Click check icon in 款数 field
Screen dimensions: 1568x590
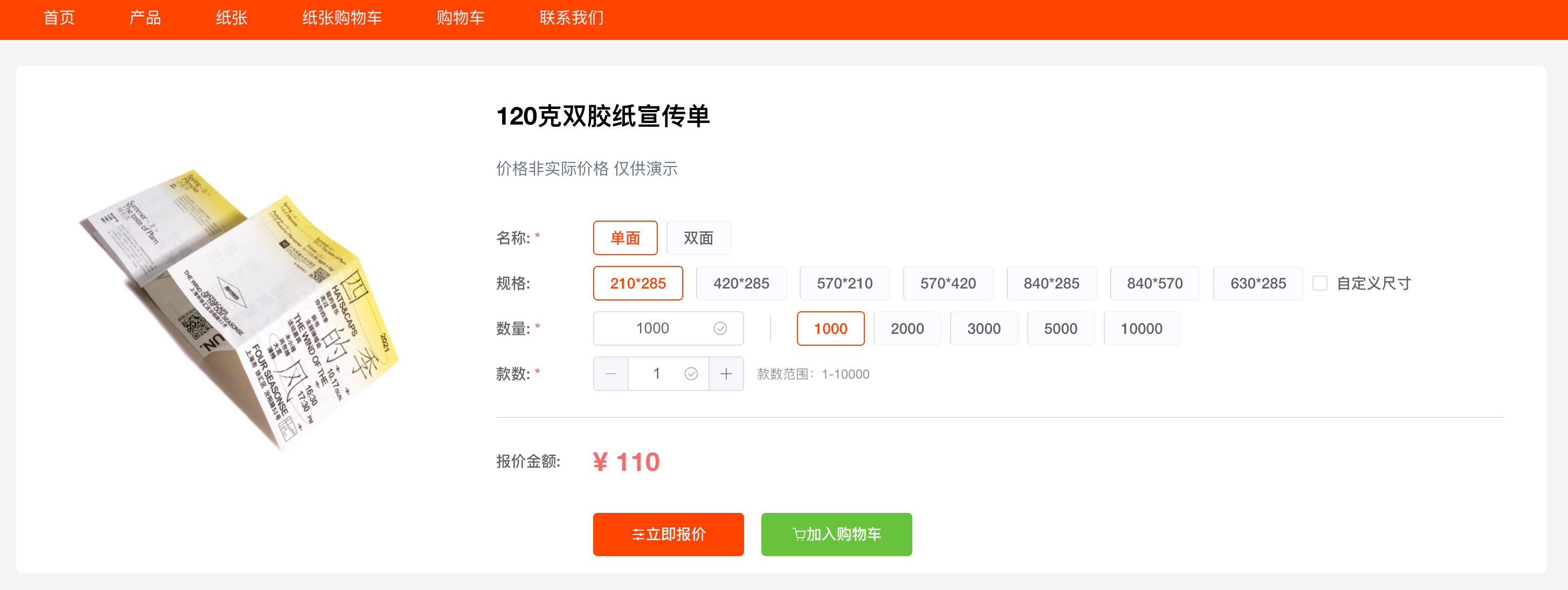tap(690, 374)
